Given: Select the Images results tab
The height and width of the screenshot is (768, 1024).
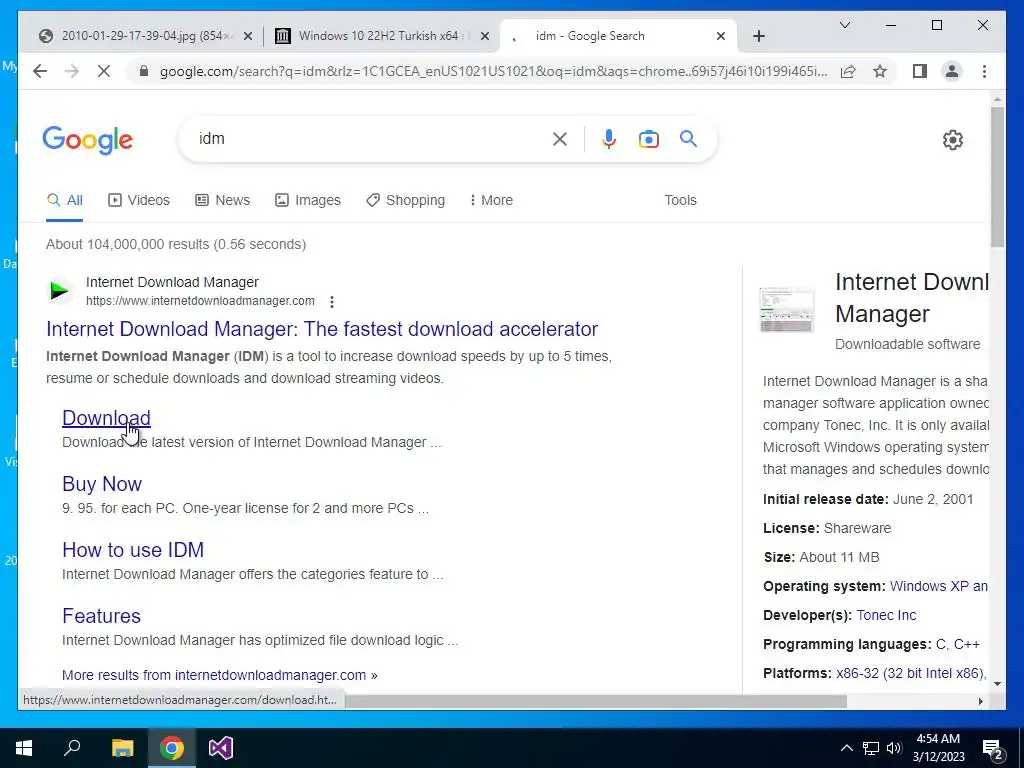Looking at the screenshot, I should tap(308, 200).
